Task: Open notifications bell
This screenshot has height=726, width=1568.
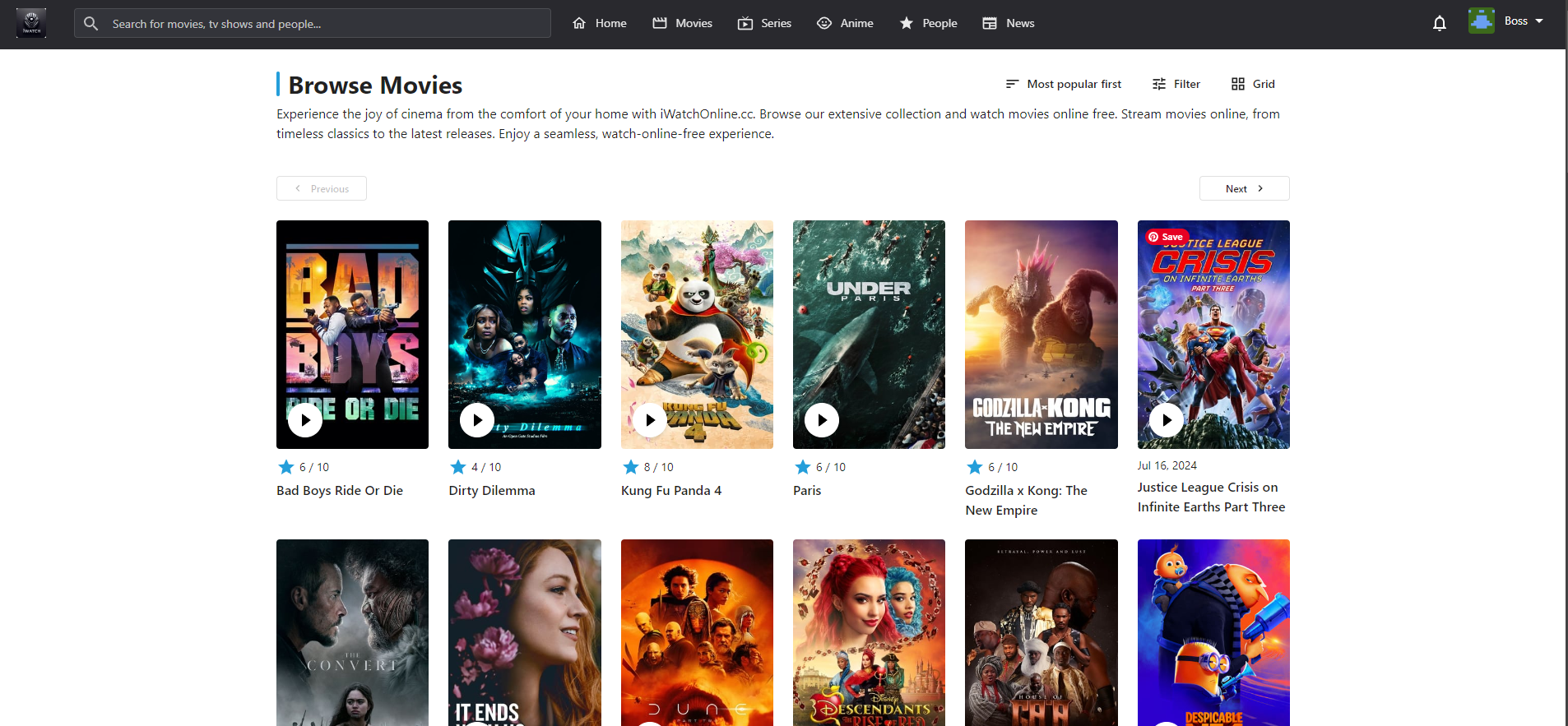Action: coord(1440,23)
